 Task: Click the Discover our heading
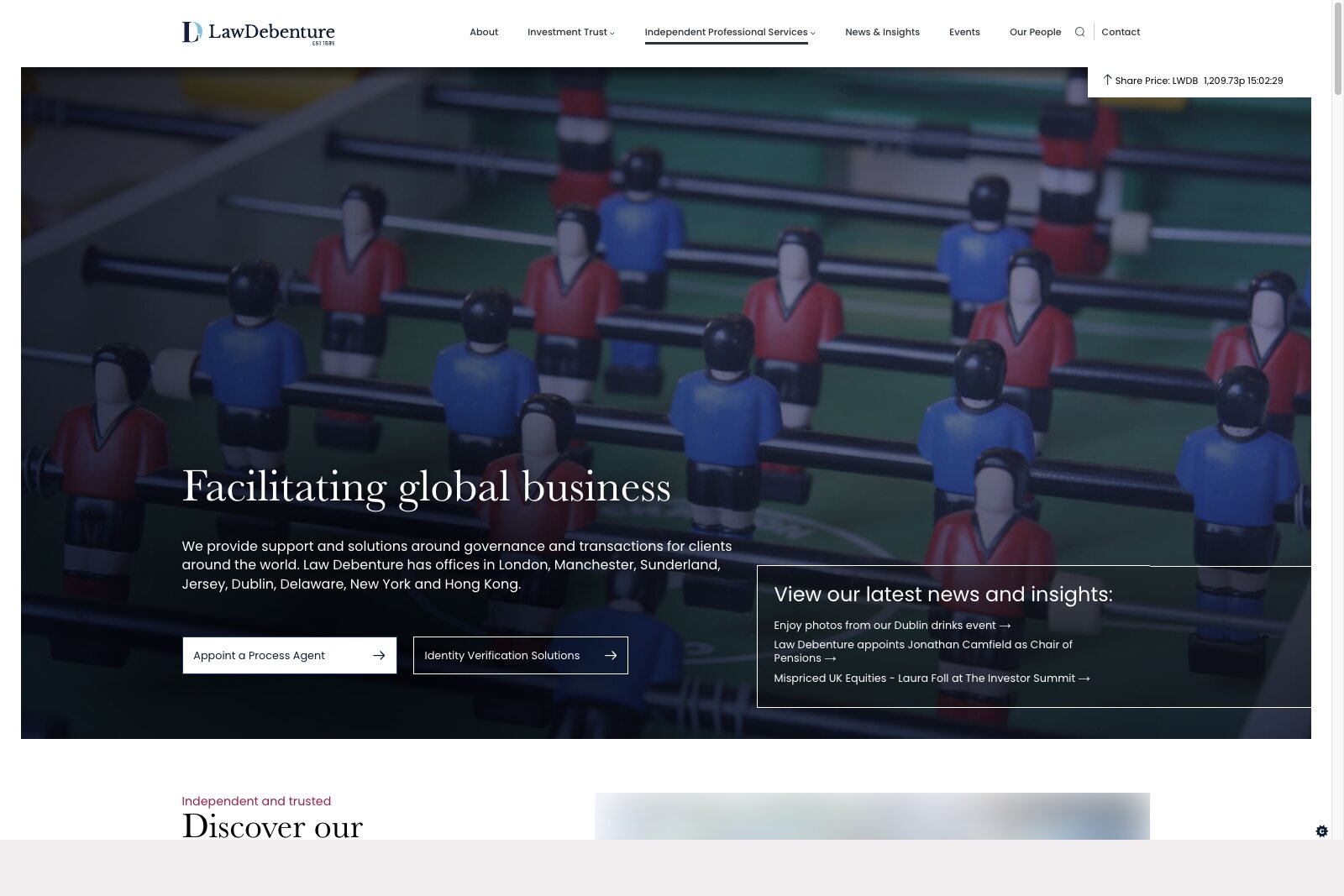coord(272,825)
